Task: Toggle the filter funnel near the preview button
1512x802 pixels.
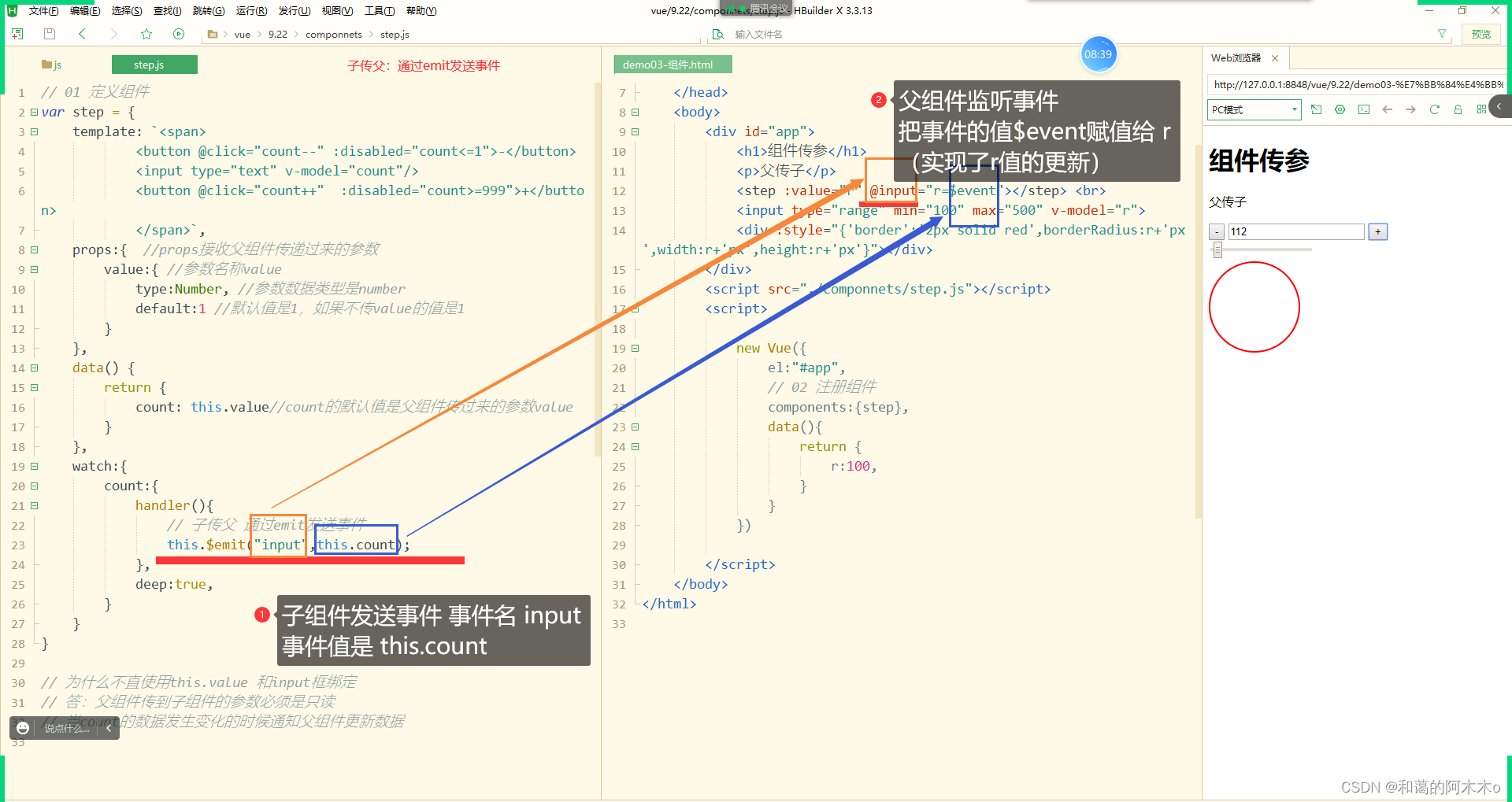Action: point(1442,34)
